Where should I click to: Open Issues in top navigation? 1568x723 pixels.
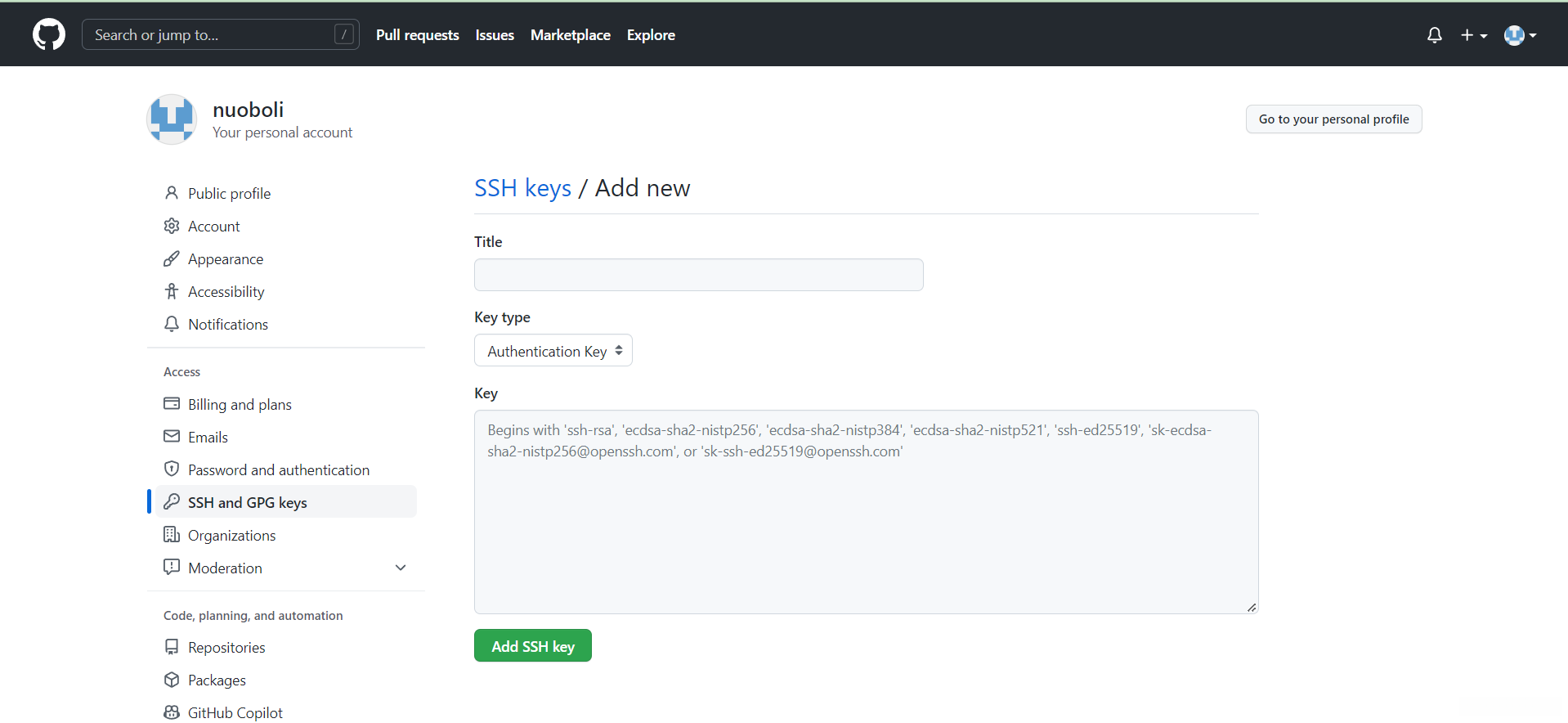[x=495, y=35]
